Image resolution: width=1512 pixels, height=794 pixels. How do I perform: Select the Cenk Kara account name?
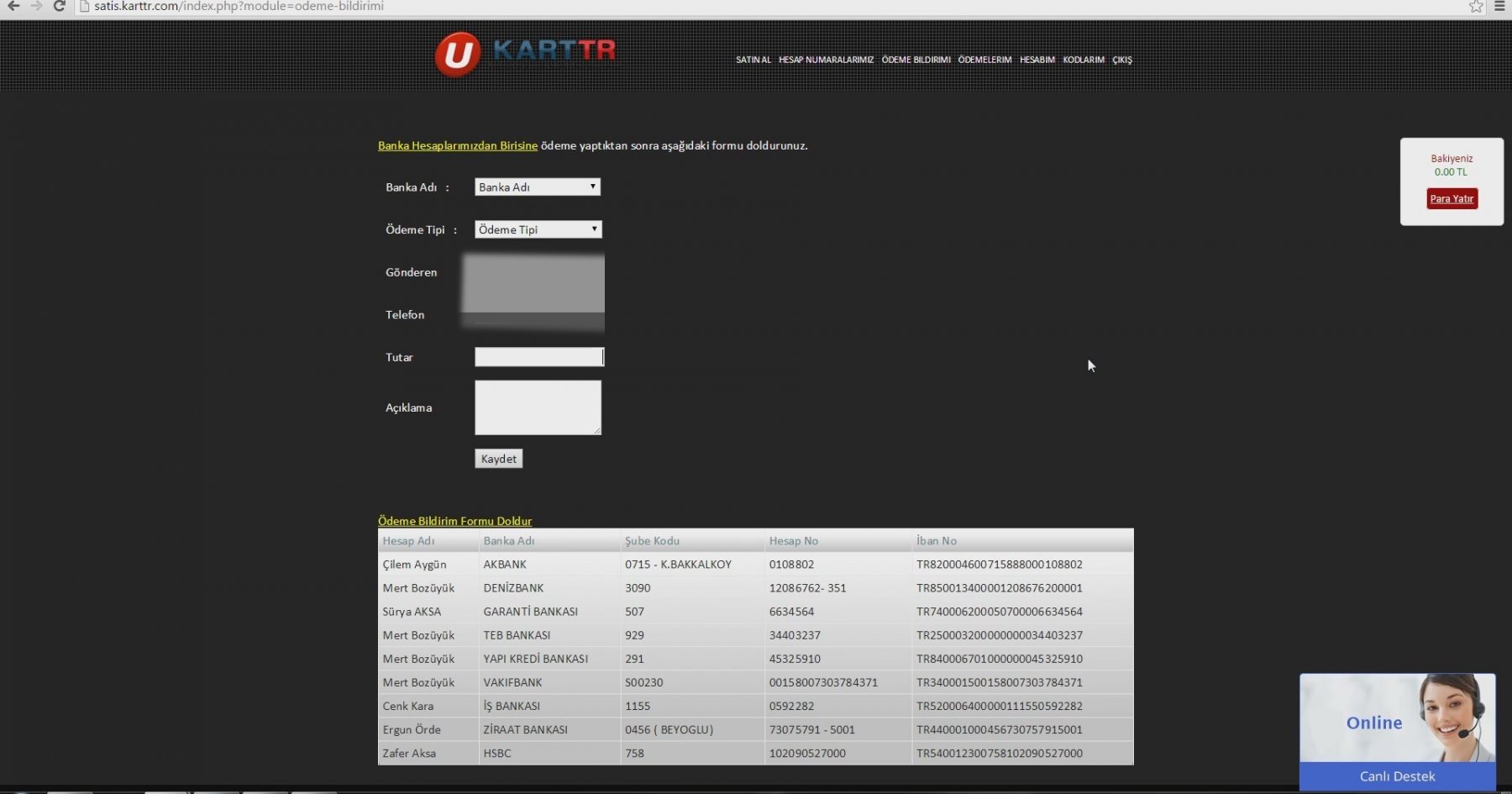pos(408,706)
